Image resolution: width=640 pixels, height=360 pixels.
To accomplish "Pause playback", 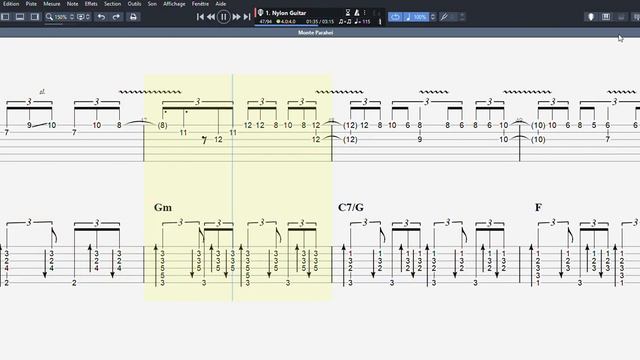I will tap(224, 17).
